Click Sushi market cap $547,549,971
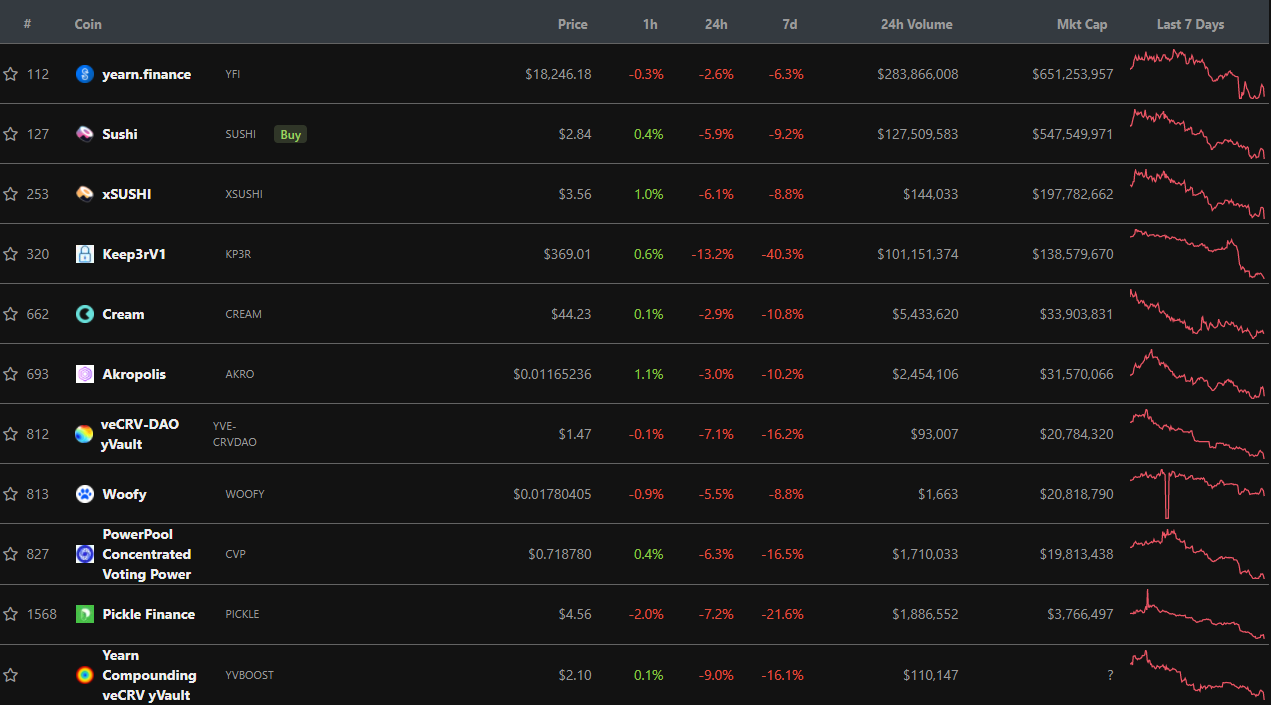 pos(1073,134)
